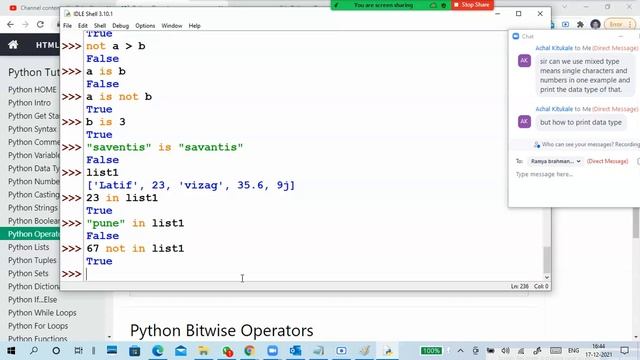Click the home icon on the tutorial site
This screenshot has height=360, width=640.
(13, 44)
